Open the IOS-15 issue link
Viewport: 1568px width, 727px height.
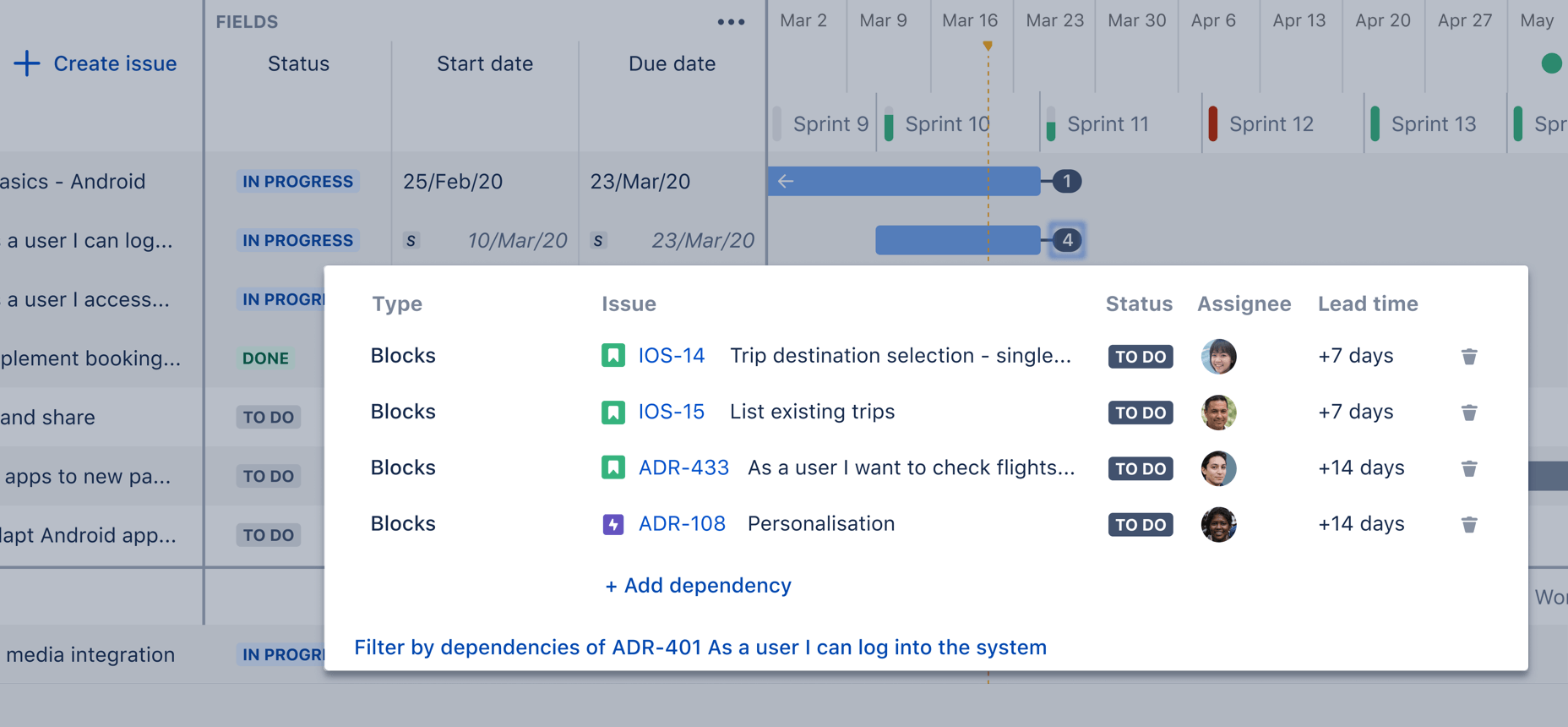671,412
